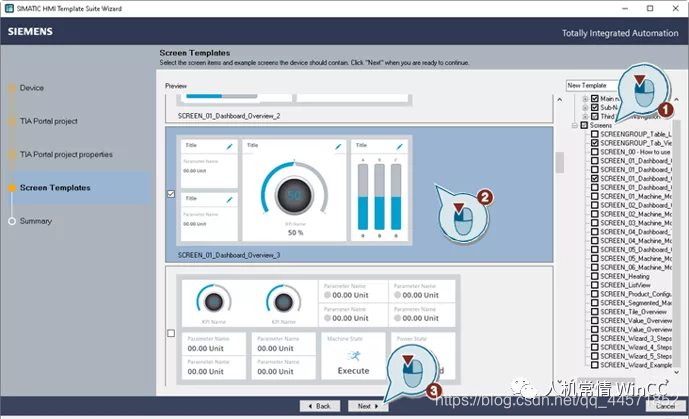
Task: Expand the Sub-N navigation tree node
Action: (x=585, y=107)
